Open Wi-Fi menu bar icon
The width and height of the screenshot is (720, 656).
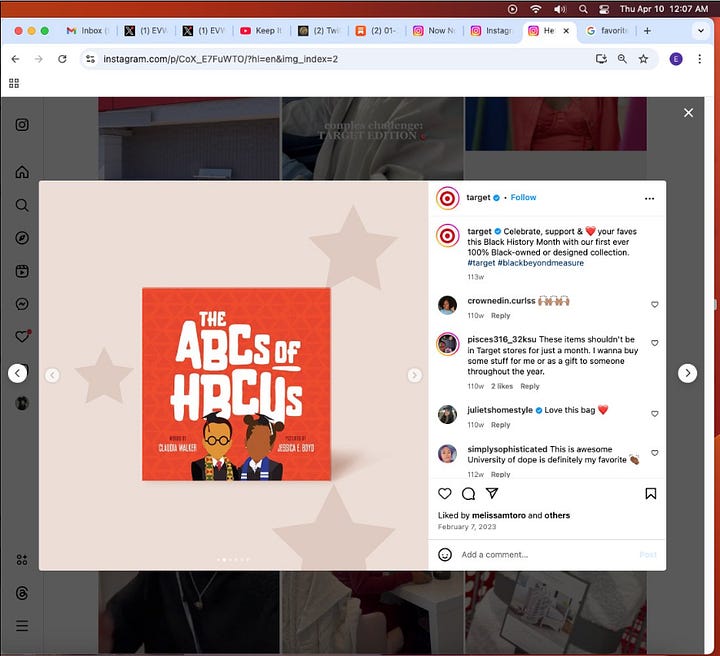(x=535, y=9)
